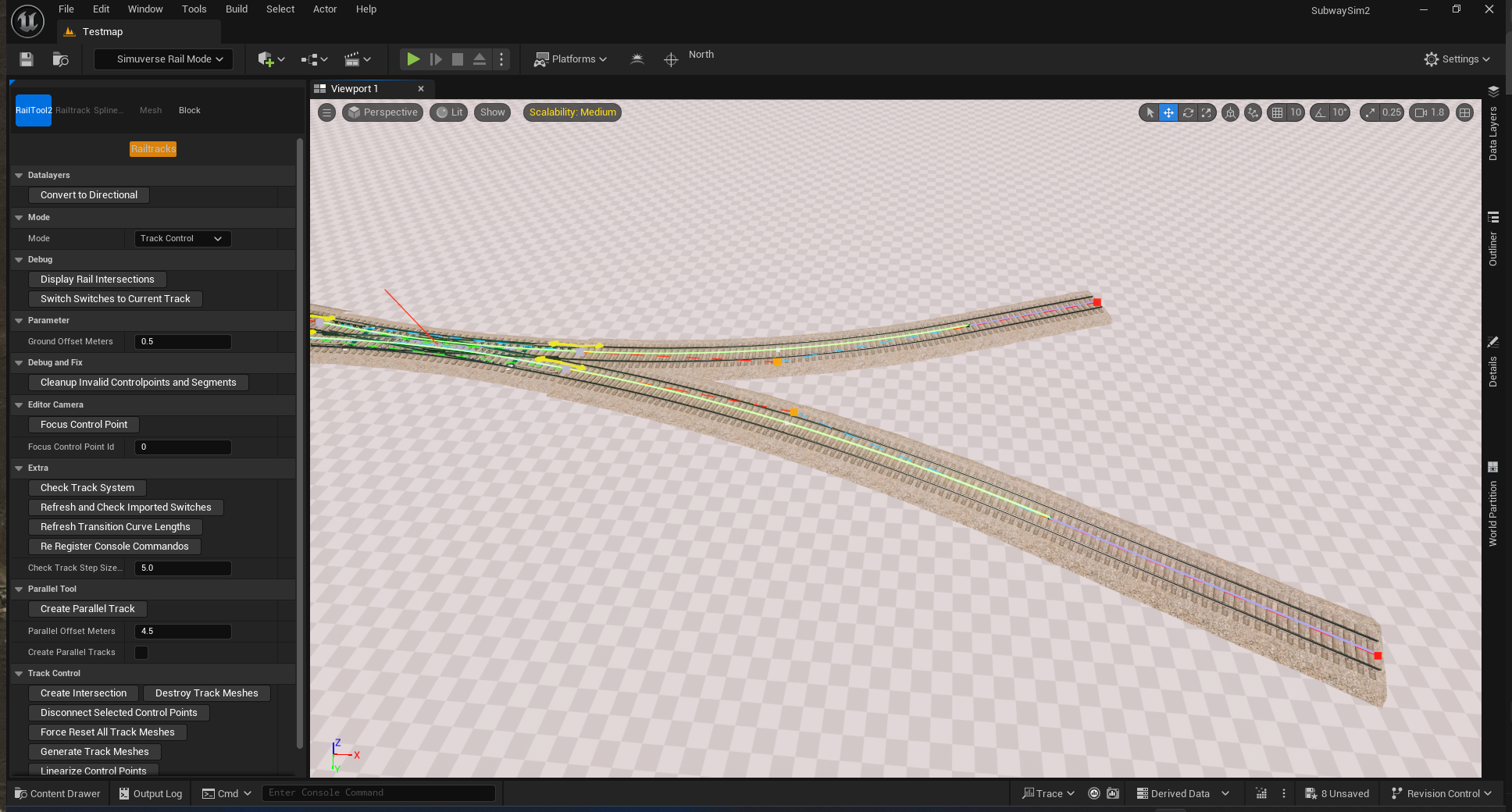This screenshot has height=812, width=1512.
Task: Click the Create Intersection button
Action: 84,693
